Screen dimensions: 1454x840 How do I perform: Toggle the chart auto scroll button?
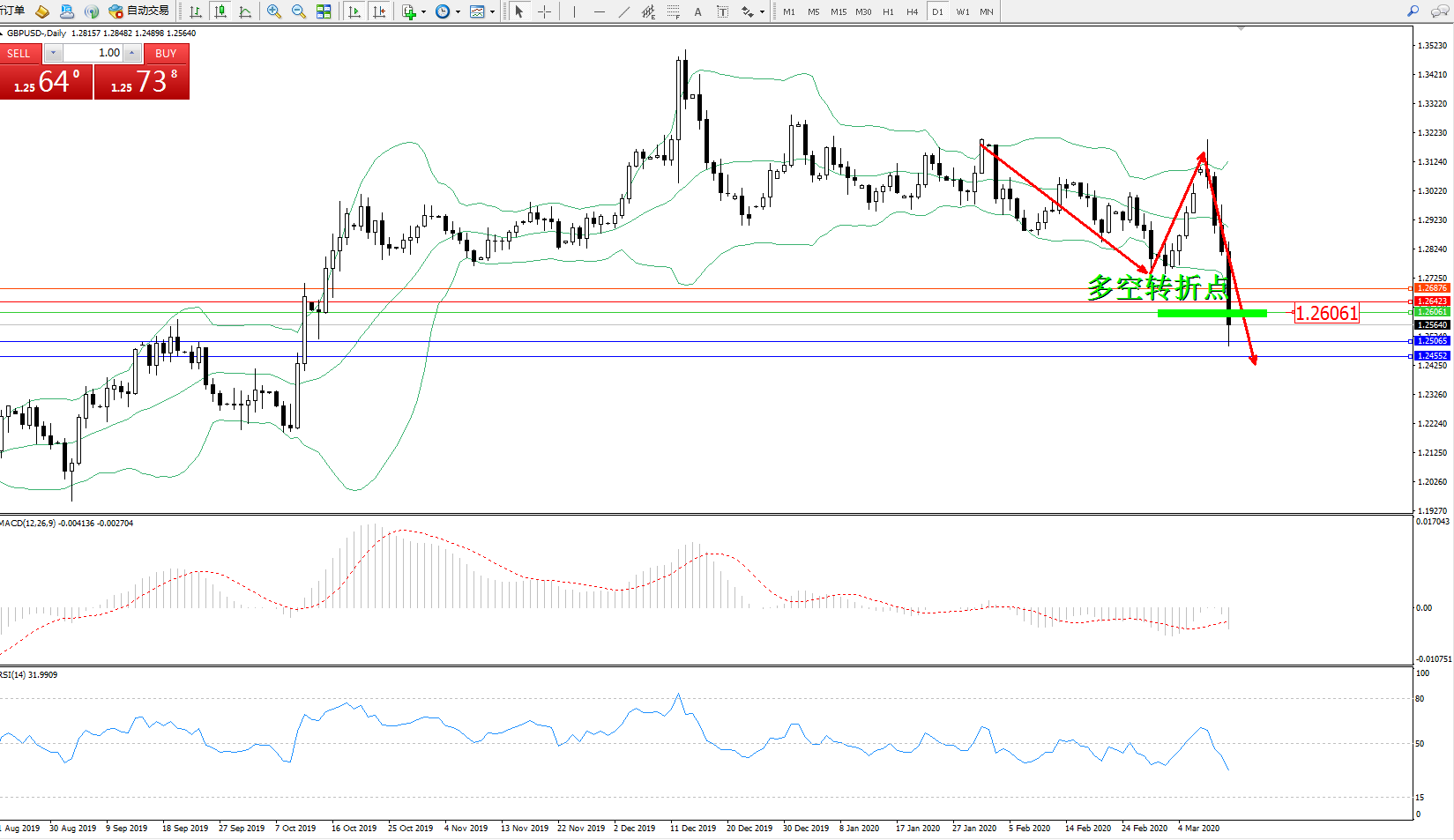(x=354, y=11)
